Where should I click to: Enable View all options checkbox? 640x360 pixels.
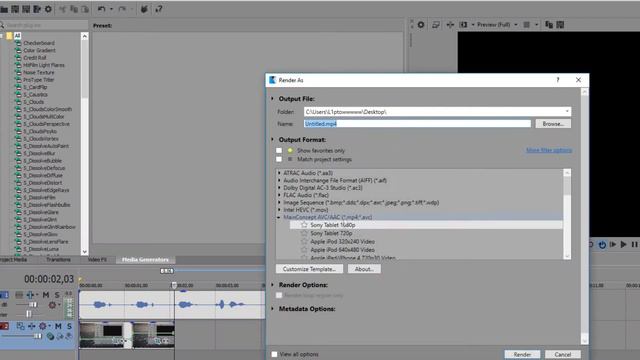pyautogui.click(x=274, y=354)
